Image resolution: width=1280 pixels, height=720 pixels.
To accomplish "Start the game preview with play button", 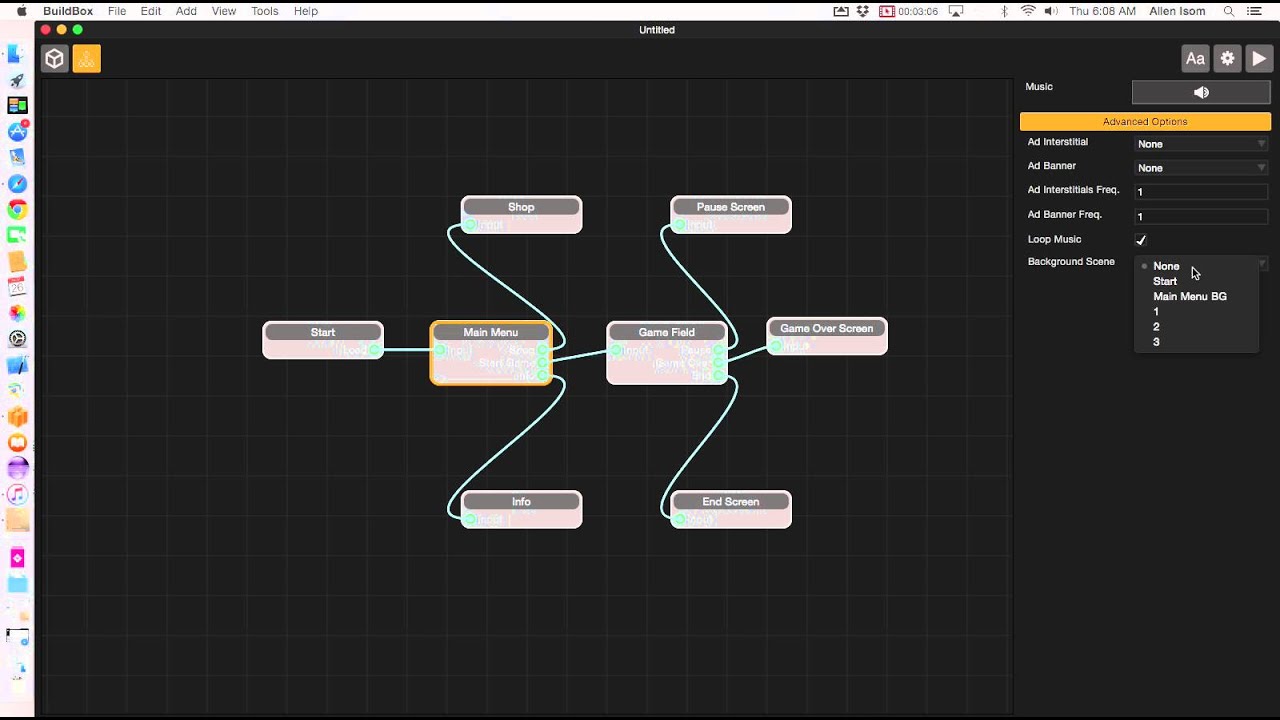I will pos(1259,59).
